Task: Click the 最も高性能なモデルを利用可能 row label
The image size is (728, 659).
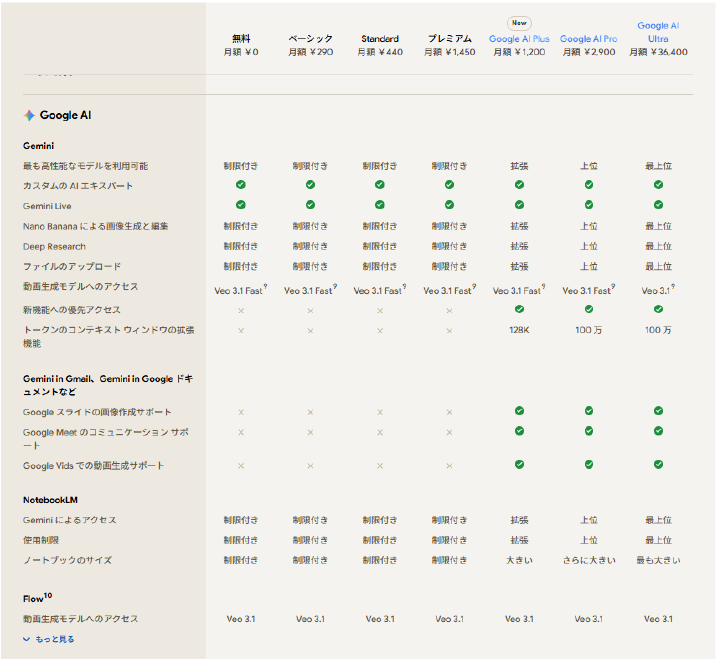Action: click(85, 166)
